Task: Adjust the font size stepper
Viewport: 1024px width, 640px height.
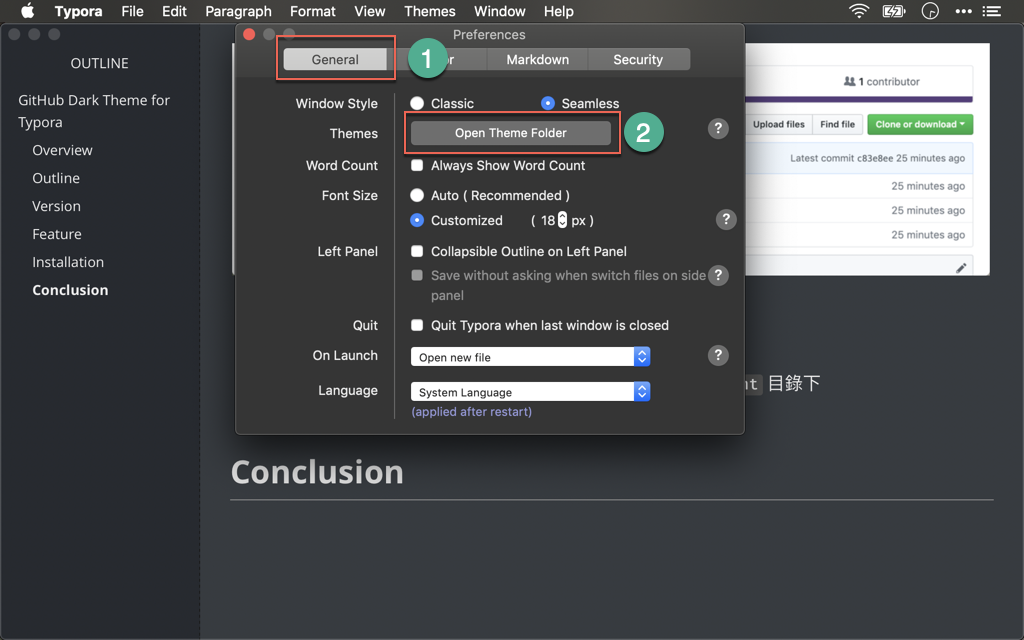Action: pos(562,220)
